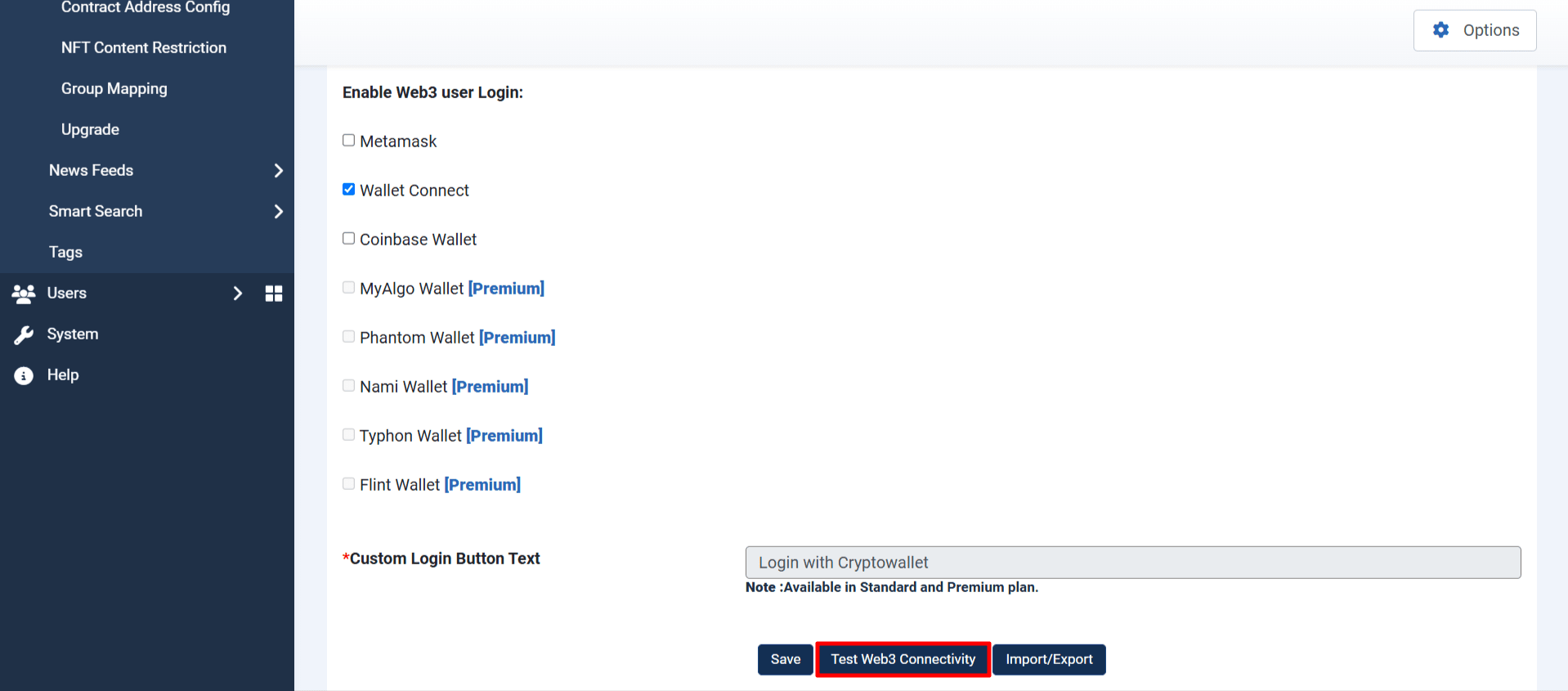
Task: Click the 'Note :Available in Standard and Premium plan.' text
Action: point(892,587)
